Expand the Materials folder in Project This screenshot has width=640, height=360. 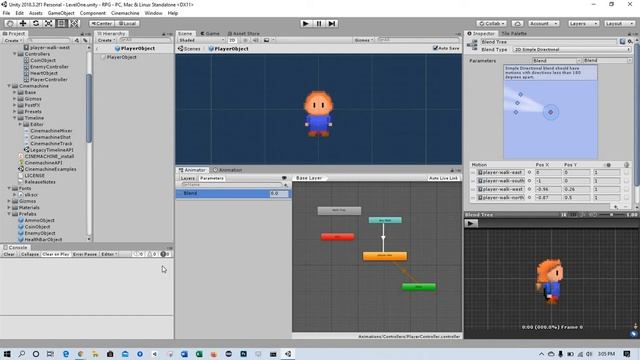[9, 207]
